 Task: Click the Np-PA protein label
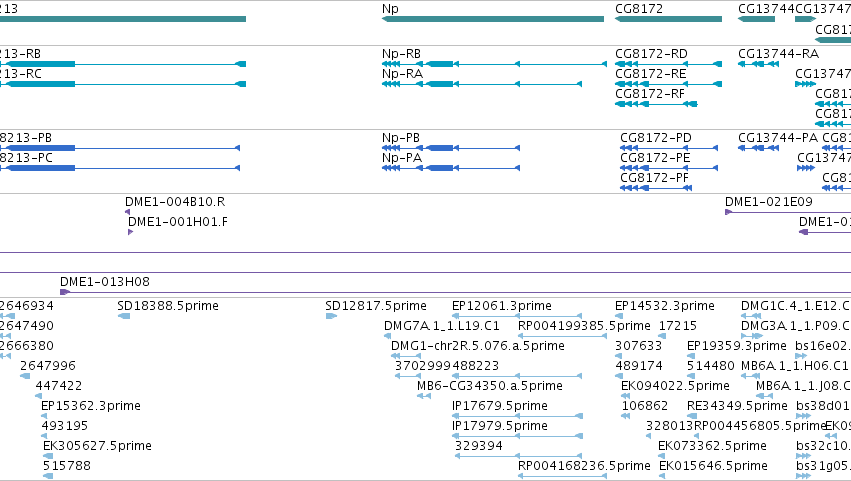(402, 158)
